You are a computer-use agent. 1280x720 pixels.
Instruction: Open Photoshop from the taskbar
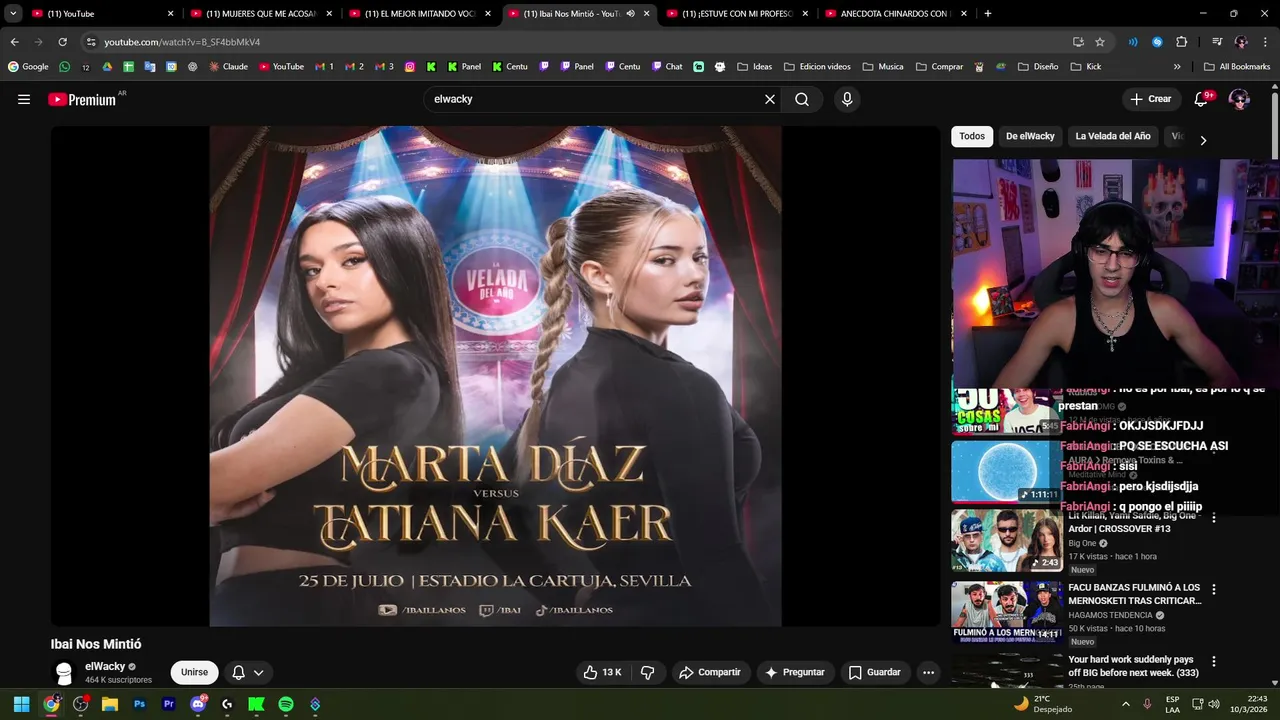click(x=139, y=704)
